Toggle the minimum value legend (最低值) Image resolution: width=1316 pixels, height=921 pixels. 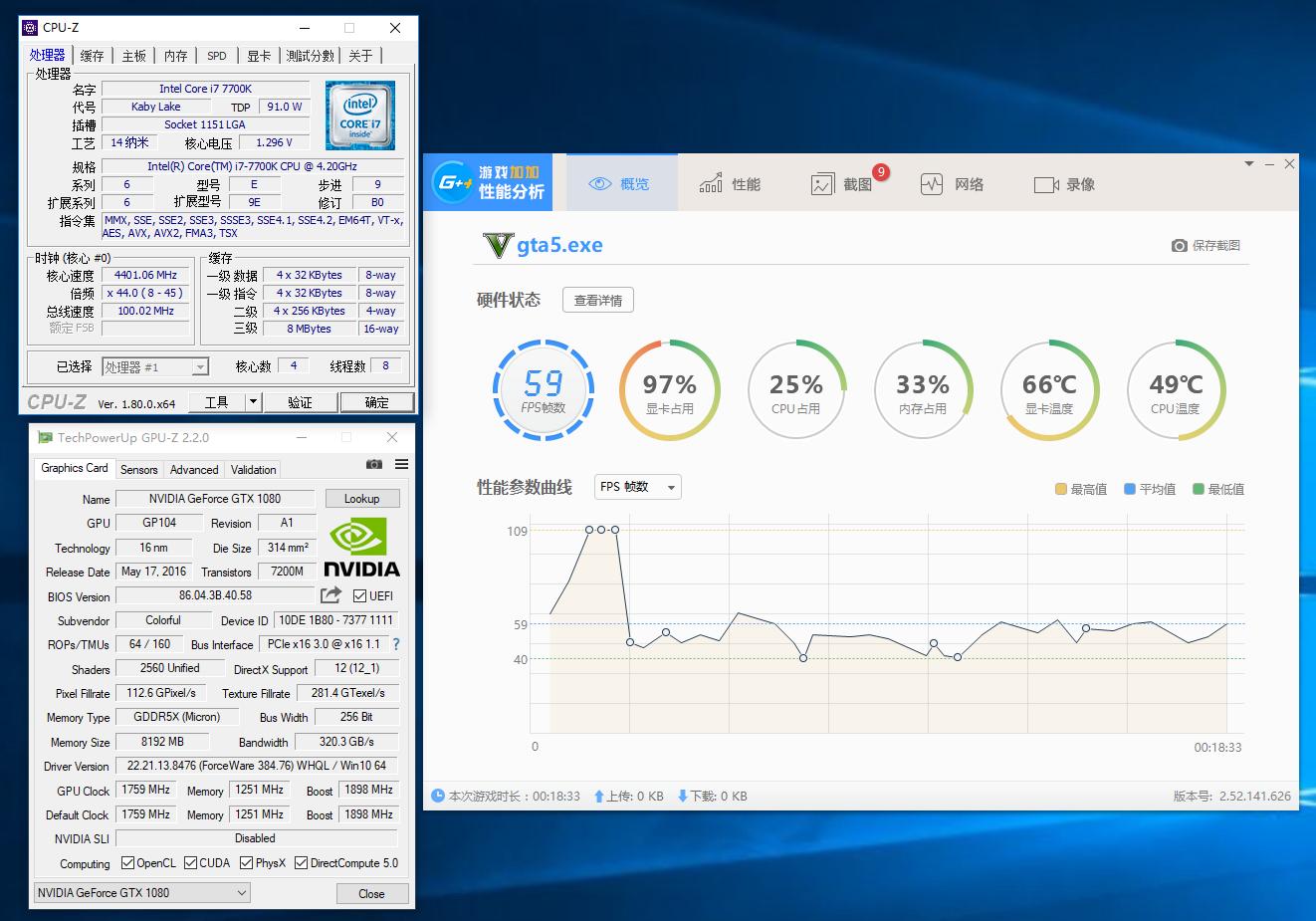[x=1218, y=489]
